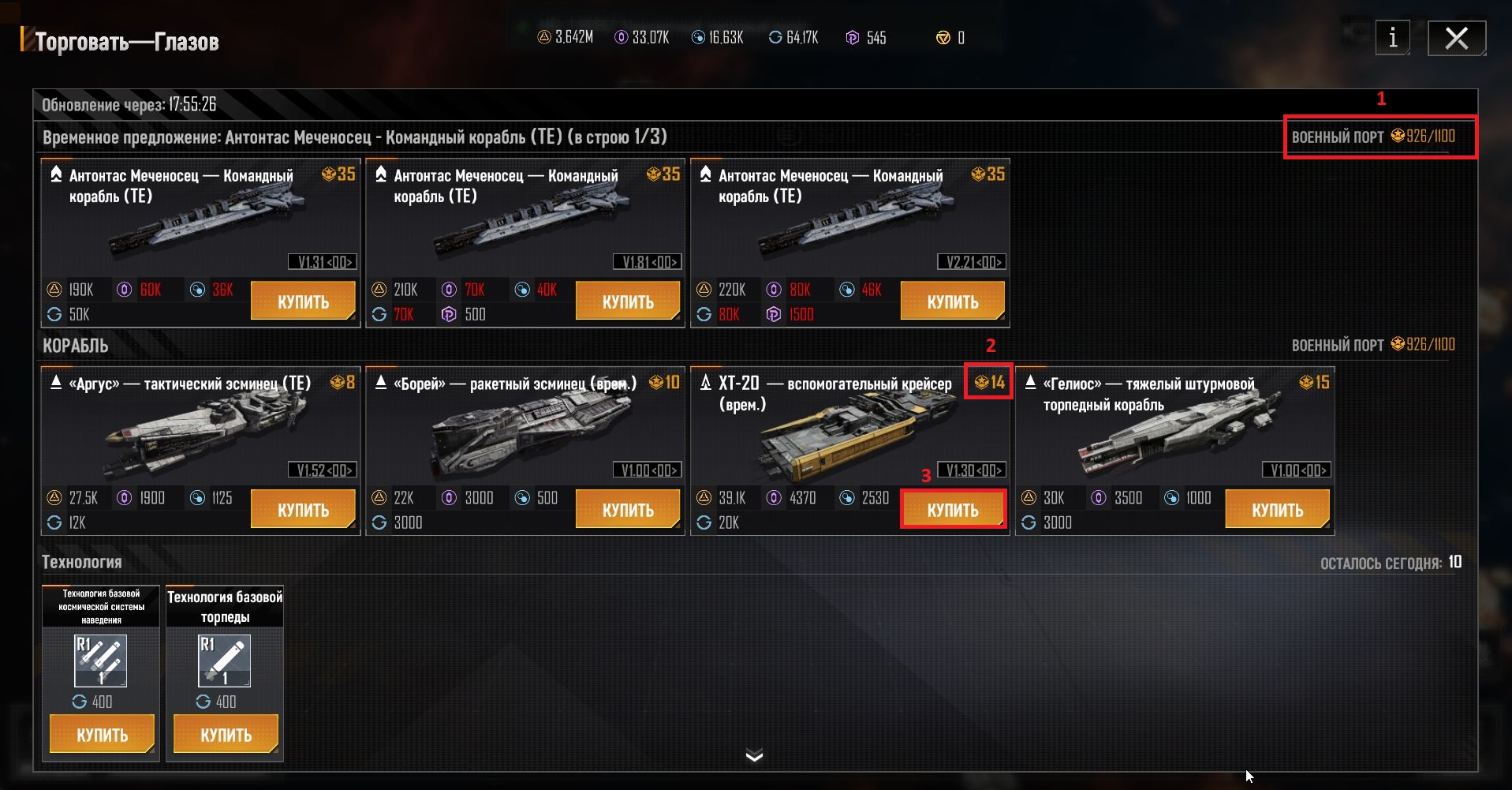The width and height of the screenshot is (1512, 790).
Task: Close the Торговать—Глазов trade window
Action: coord(1457,38)
